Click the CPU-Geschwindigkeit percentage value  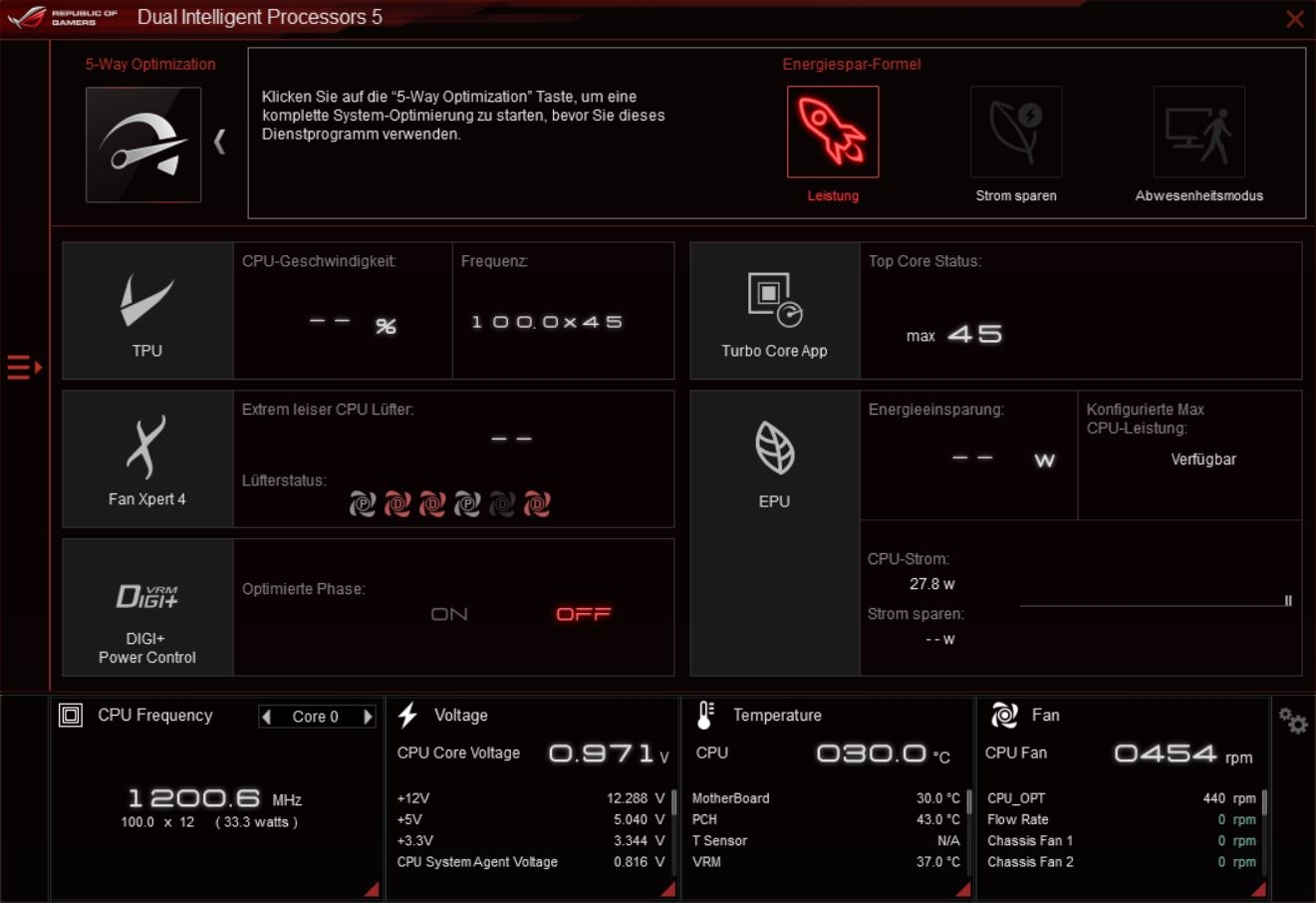[x=353, y=325]
